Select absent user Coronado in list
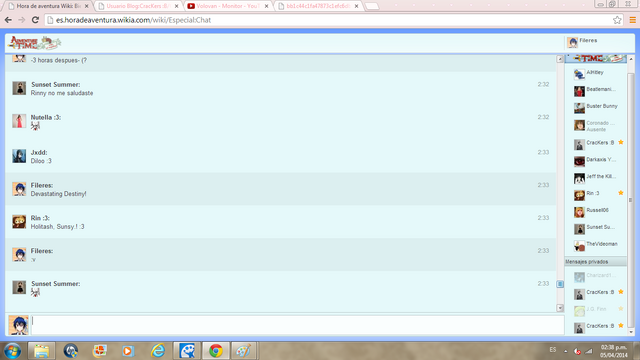Screen dimensions: 640x360 coord(596,125)
